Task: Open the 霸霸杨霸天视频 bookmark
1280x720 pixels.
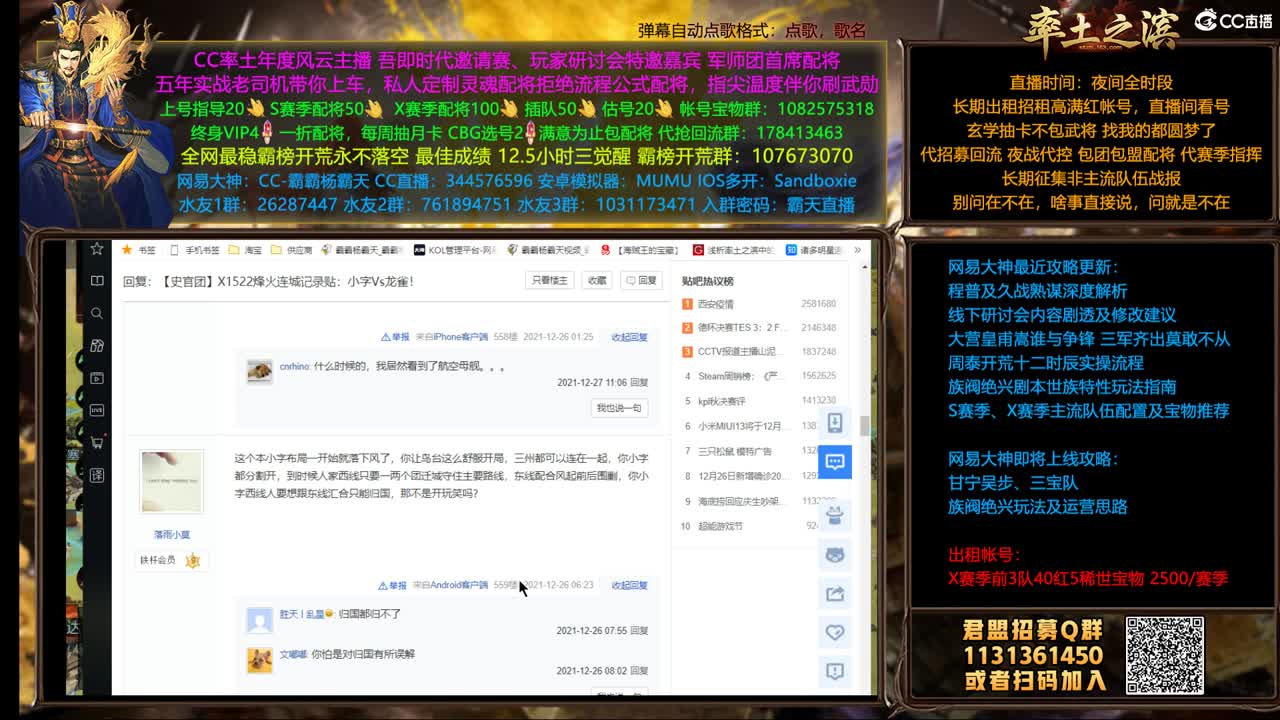Action: coord(550,250)
